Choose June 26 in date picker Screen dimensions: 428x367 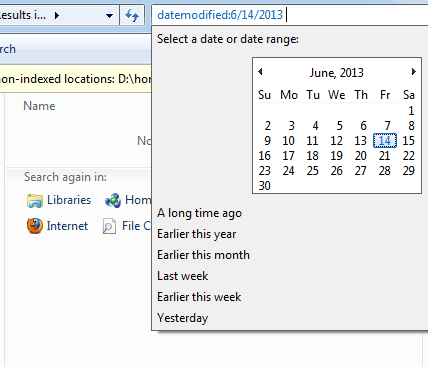click(x=336, y=171)
